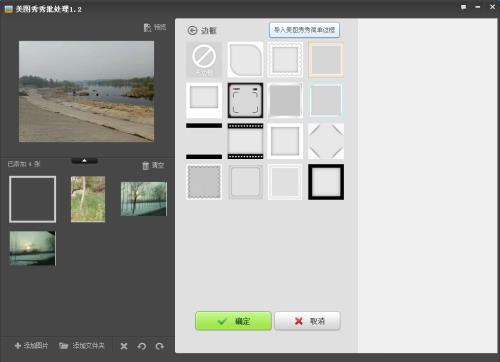Click the add picture plus button
Viewport: 500px width, 362px height.
click(31, 346)
